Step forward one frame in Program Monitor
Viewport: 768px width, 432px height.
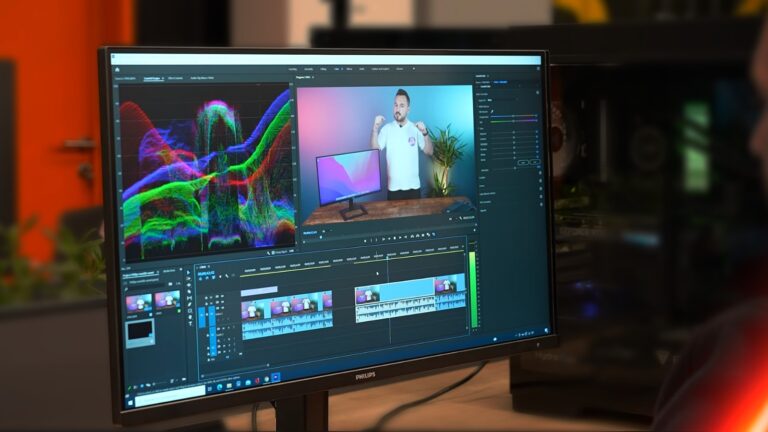click(x=400, y=238)
